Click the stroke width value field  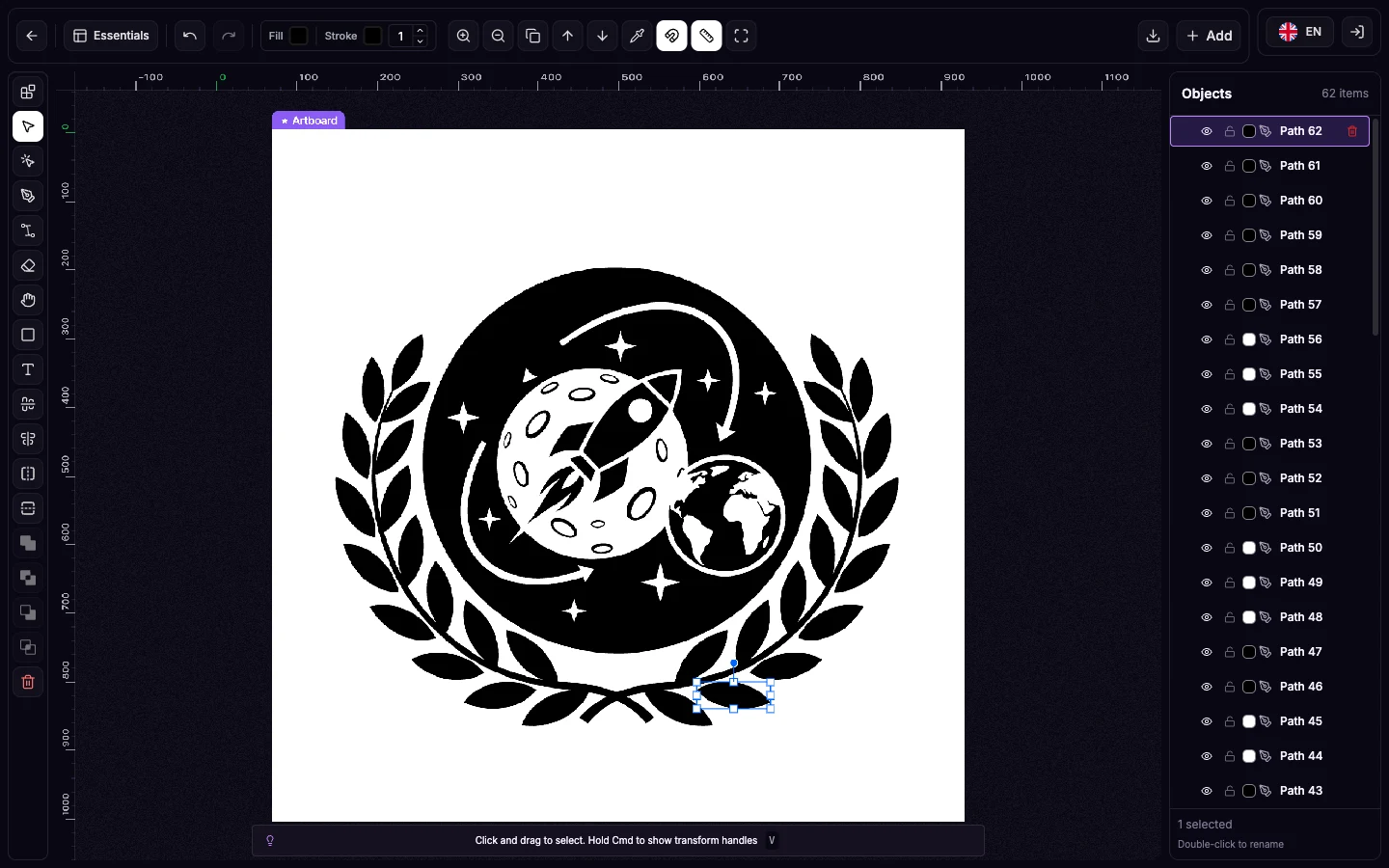coord(400,36)
